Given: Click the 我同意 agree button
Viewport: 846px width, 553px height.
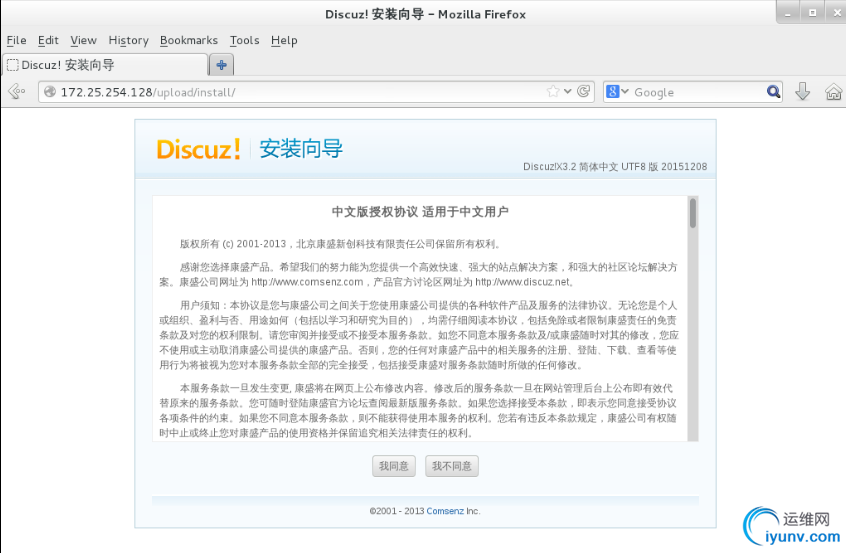Looking at the screenshot, I should 394,466.
